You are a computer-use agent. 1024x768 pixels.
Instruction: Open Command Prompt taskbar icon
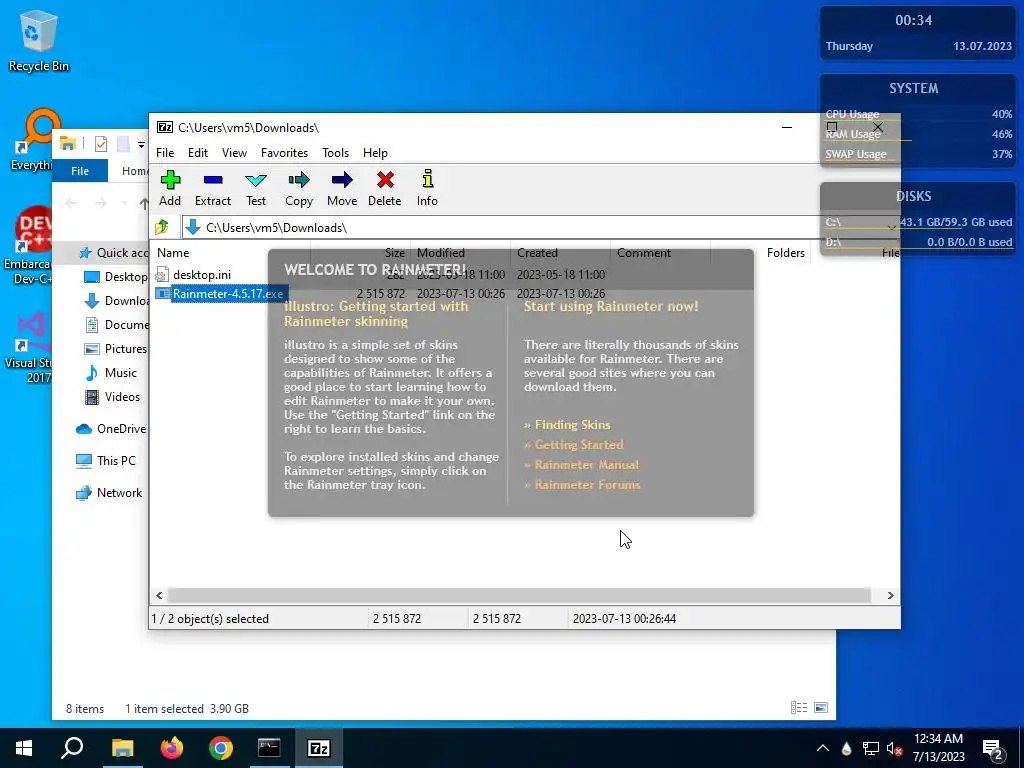(x=269, y=748)
